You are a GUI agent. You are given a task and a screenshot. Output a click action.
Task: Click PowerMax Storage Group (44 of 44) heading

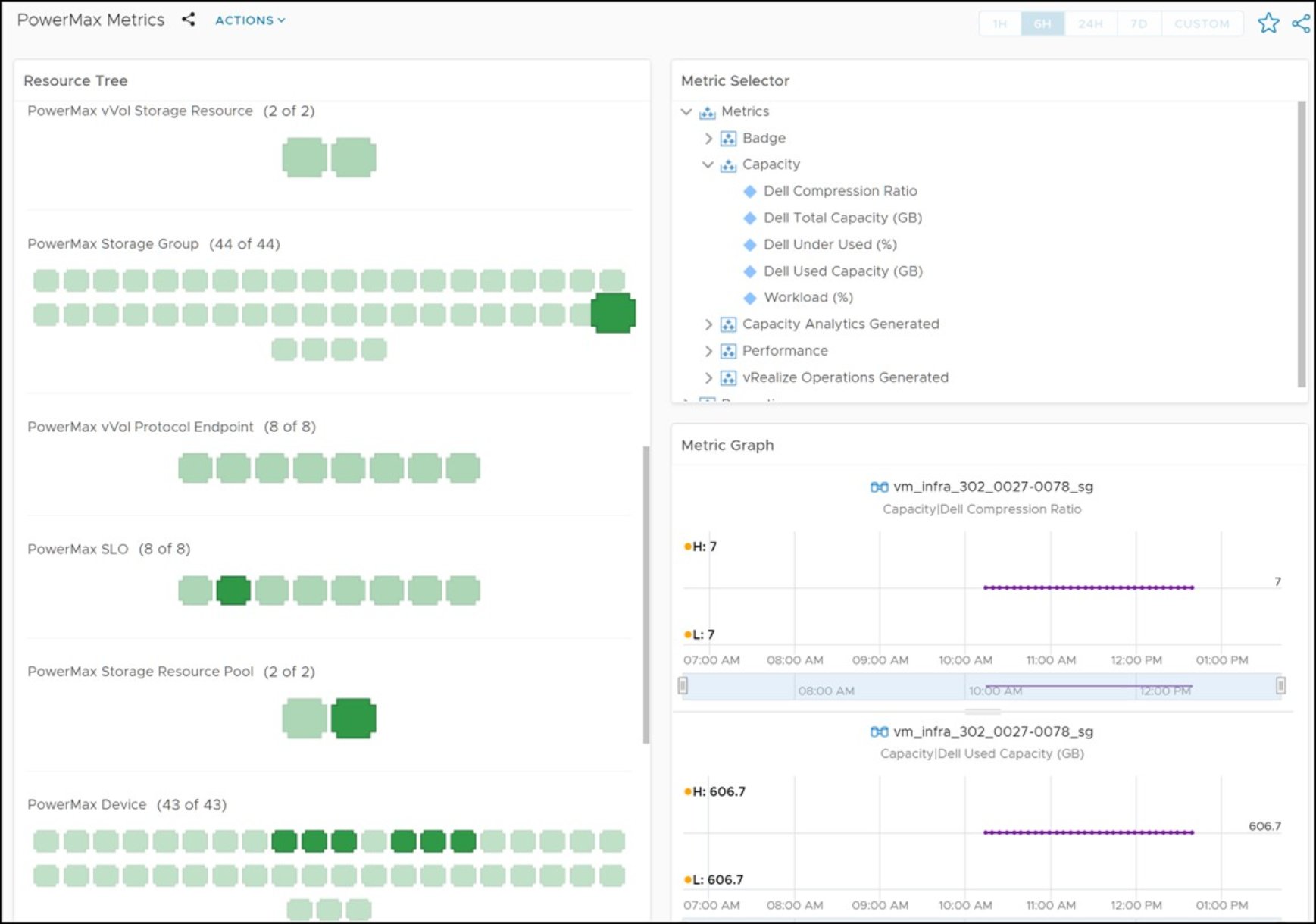(154, 244)
